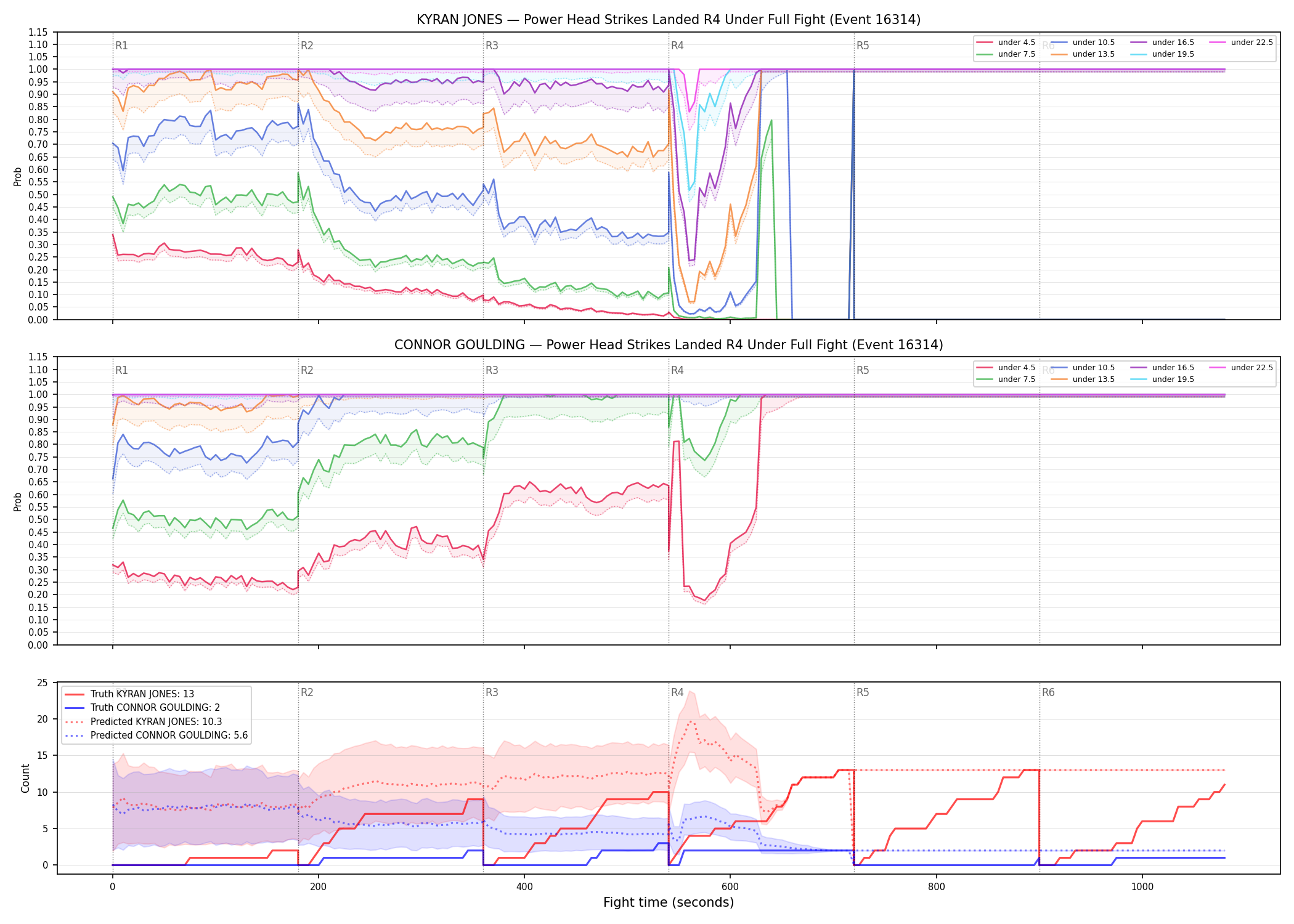Click 'Prob' y-axis label of Kyran Jones chart

18,176
